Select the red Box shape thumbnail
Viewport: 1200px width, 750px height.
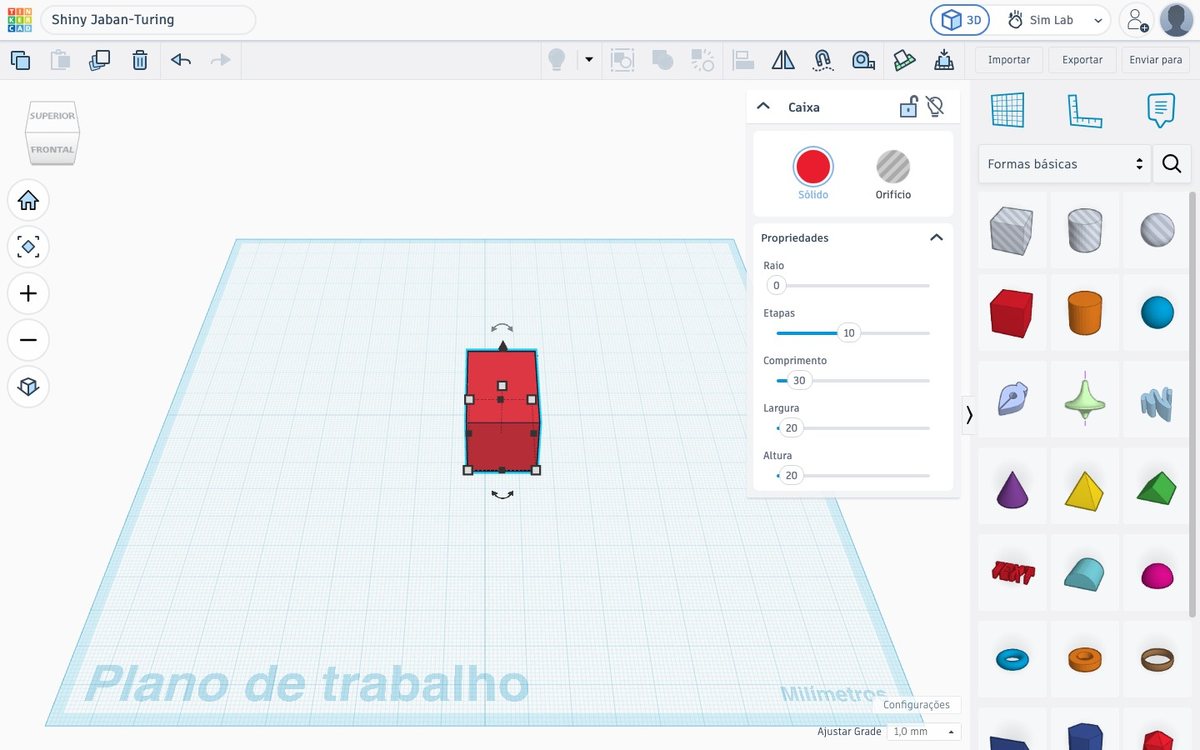pos(1011,313)
